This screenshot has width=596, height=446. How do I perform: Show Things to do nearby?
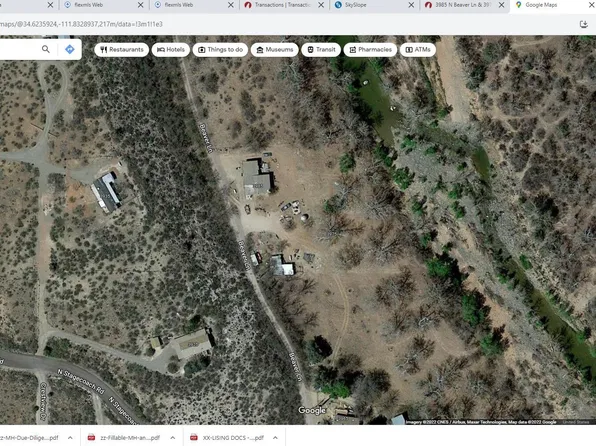tap(220, 50)
